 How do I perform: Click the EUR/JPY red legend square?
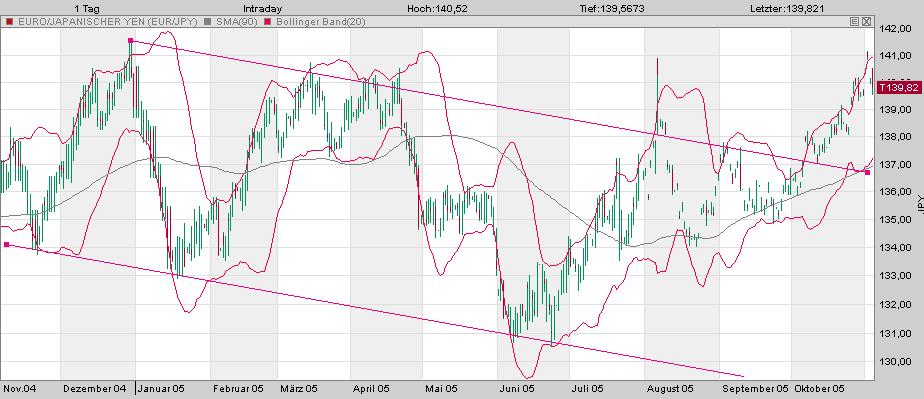pos(9,21)
